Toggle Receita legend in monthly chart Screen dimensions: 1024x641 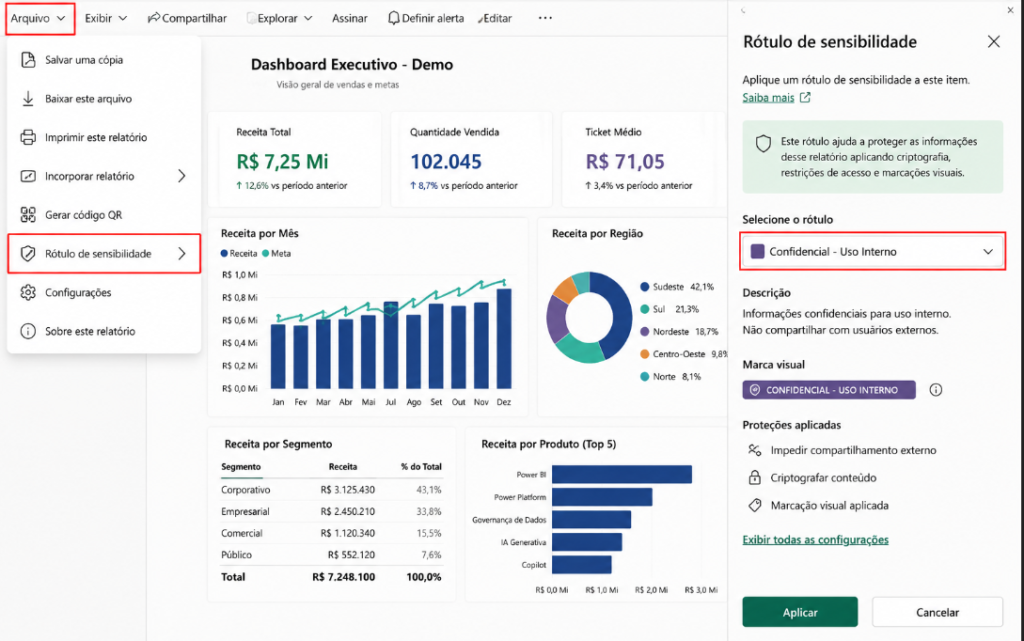pyautogui.click(x=239, y=253)
